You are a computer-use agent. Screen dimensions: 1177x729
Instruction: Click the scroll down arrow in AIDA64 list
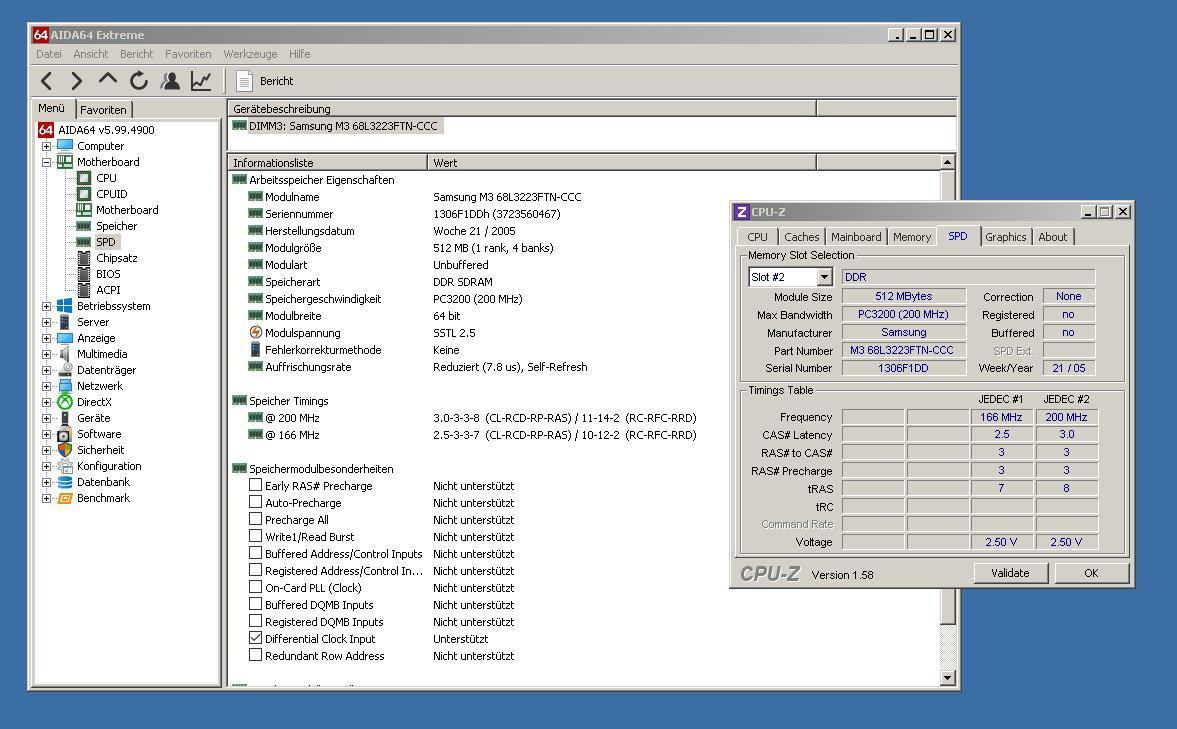[x=947, y=678]
